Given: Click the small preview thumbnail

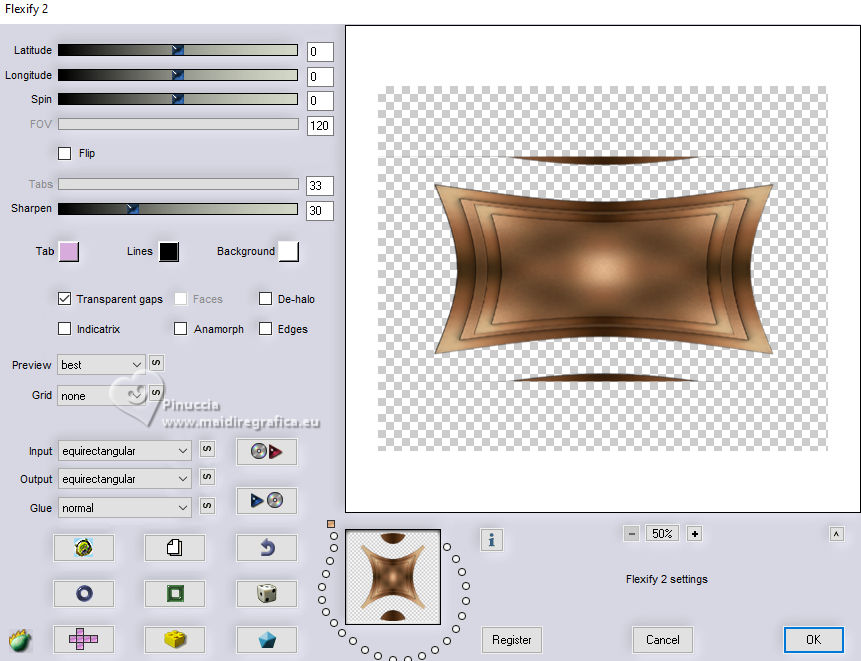Looking at the screenshot, I should tap(393, 577).
